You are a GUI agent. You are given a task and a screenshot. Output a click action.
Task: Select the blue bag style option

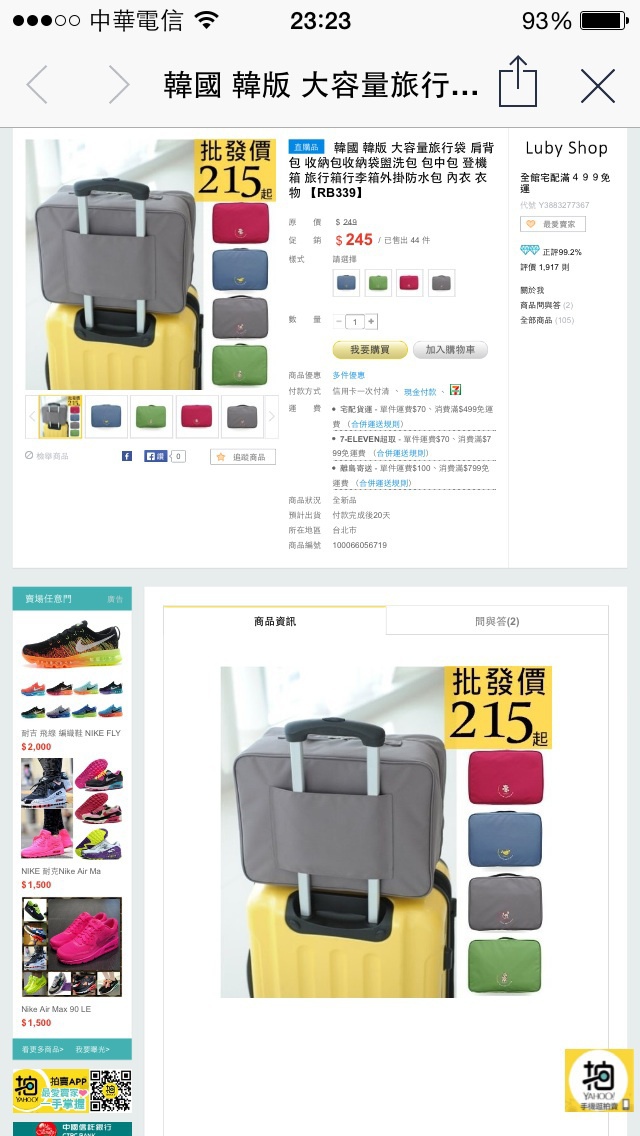[x=346, y=283]
